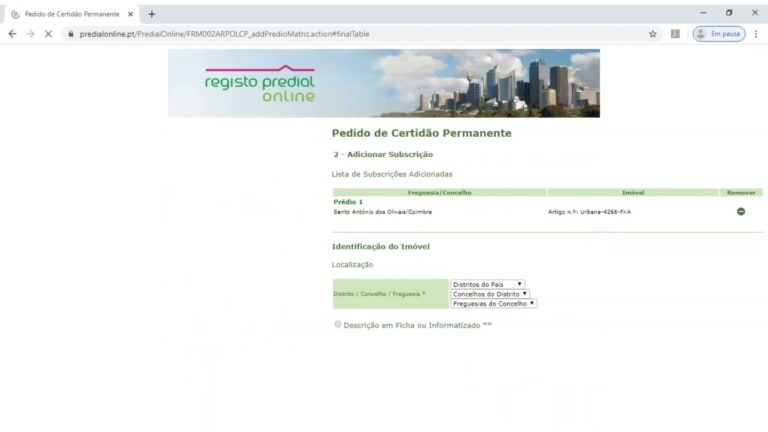Switch to Pedido de Certidão Permanente tab
768x432 pixels.
coord(70,14)
